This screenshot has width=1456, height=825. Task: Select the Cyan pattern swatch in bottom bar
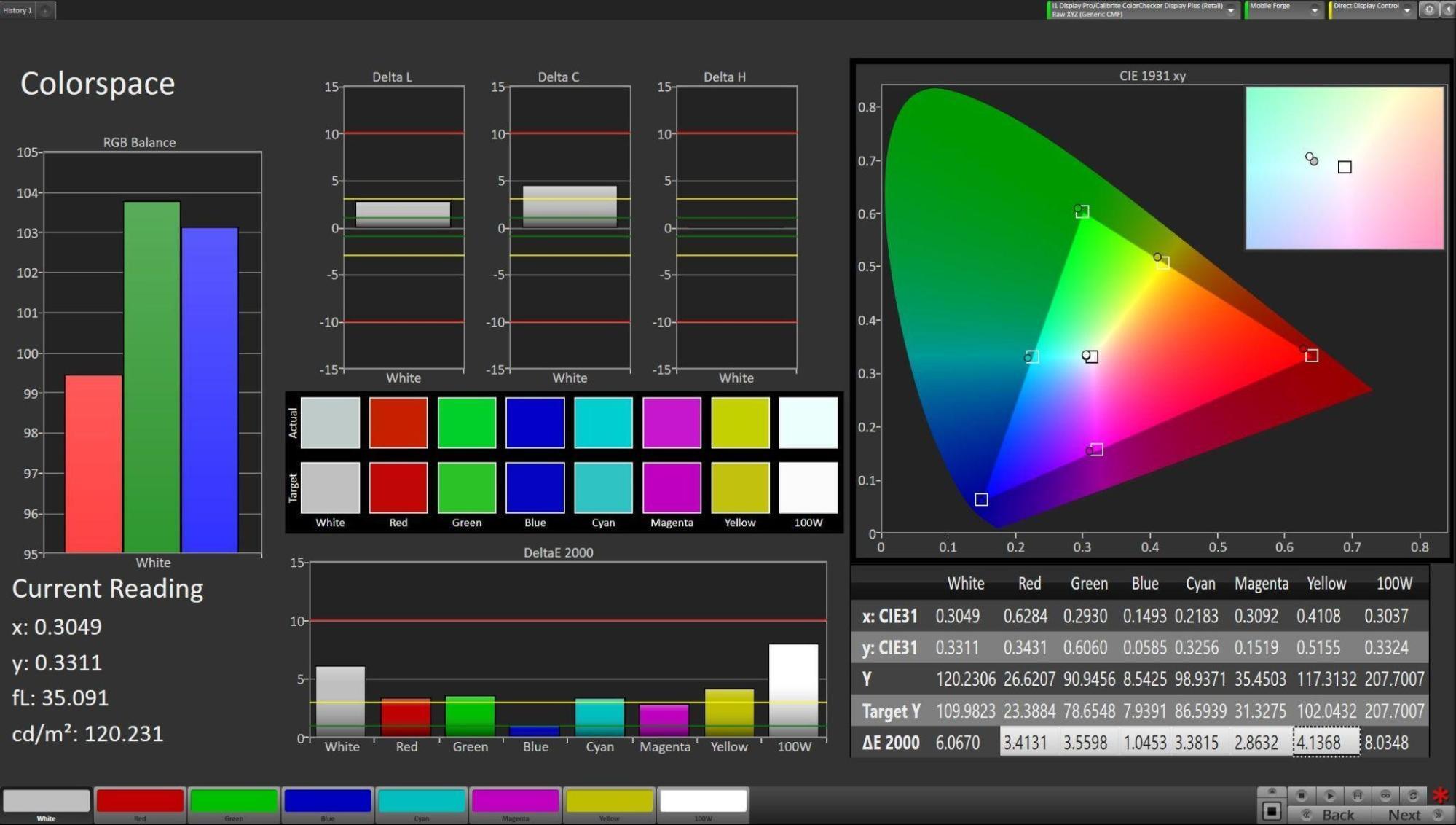[x=422, y=805]
